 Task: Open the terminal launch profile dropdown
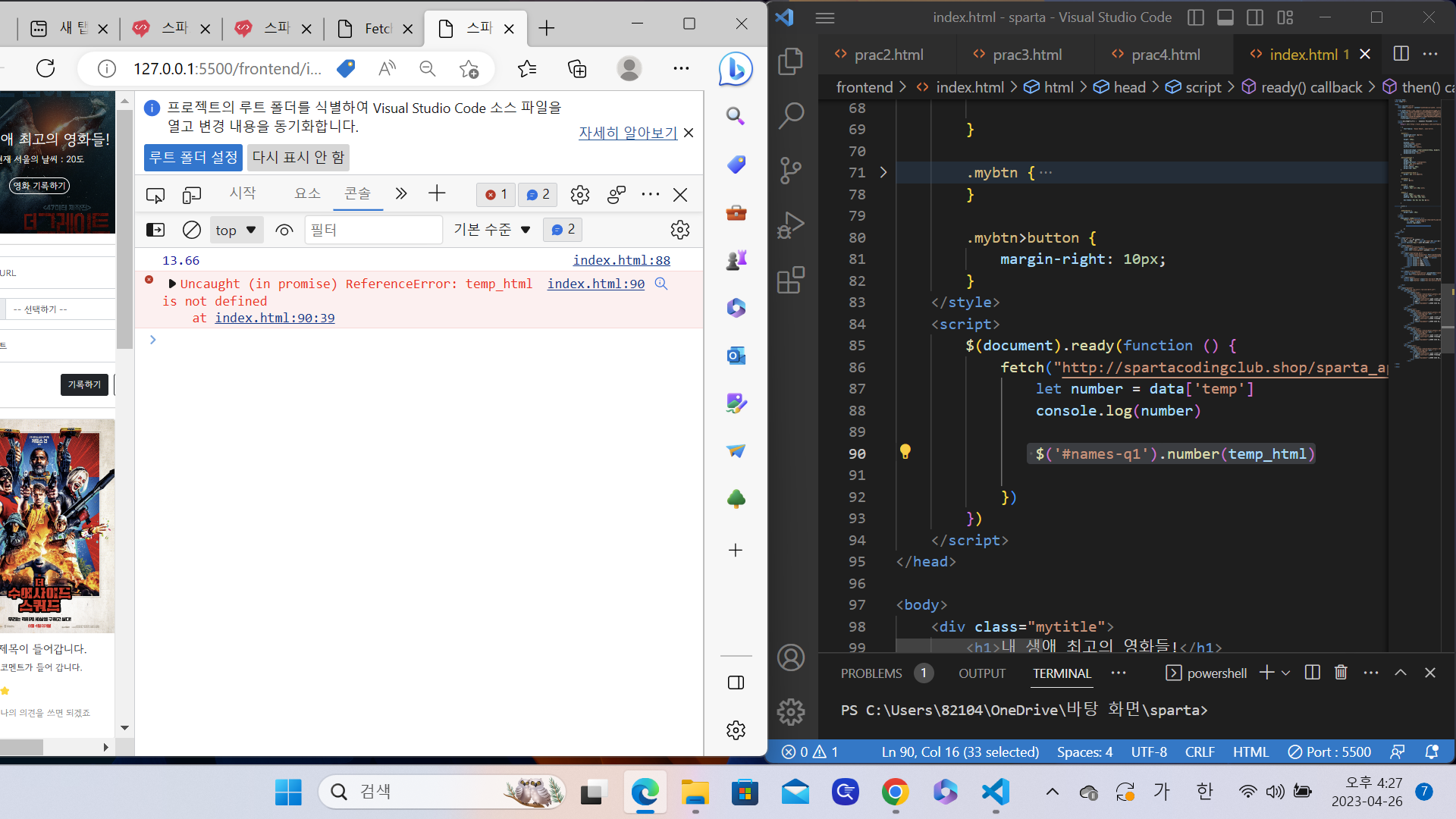click(1286, 673)
